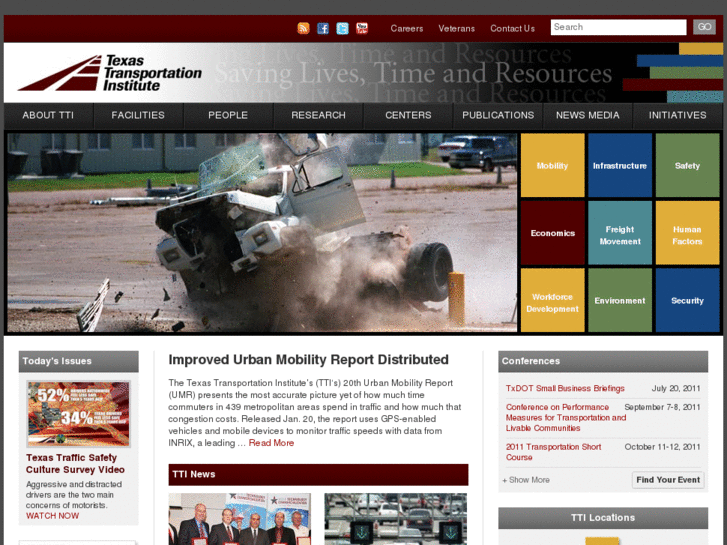
Task: Open the Contact Us link
Action: pyautogui.click(x=512, y=28)
